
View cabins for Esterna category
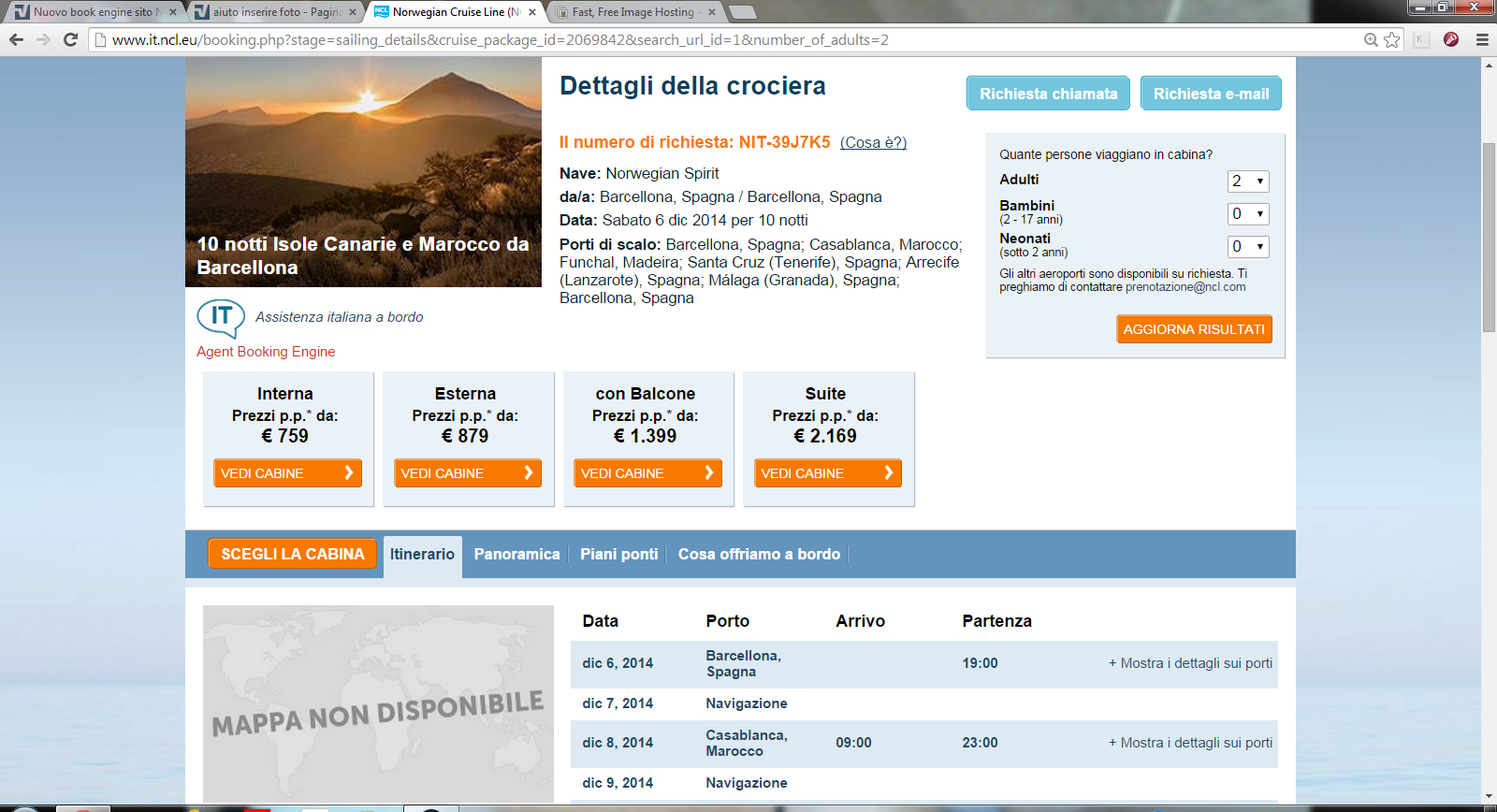(x=468, y=473)
